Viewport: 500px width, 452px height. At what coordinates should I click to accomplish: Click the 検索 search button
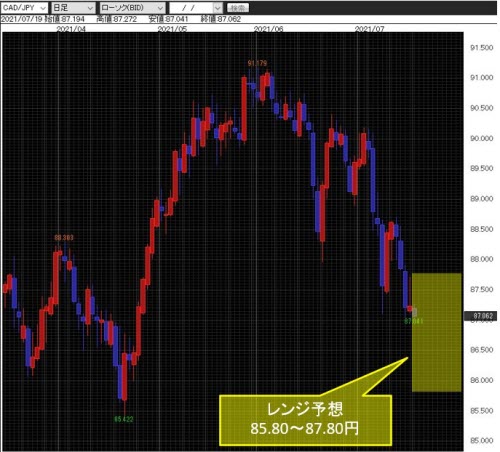coord(238,8)
